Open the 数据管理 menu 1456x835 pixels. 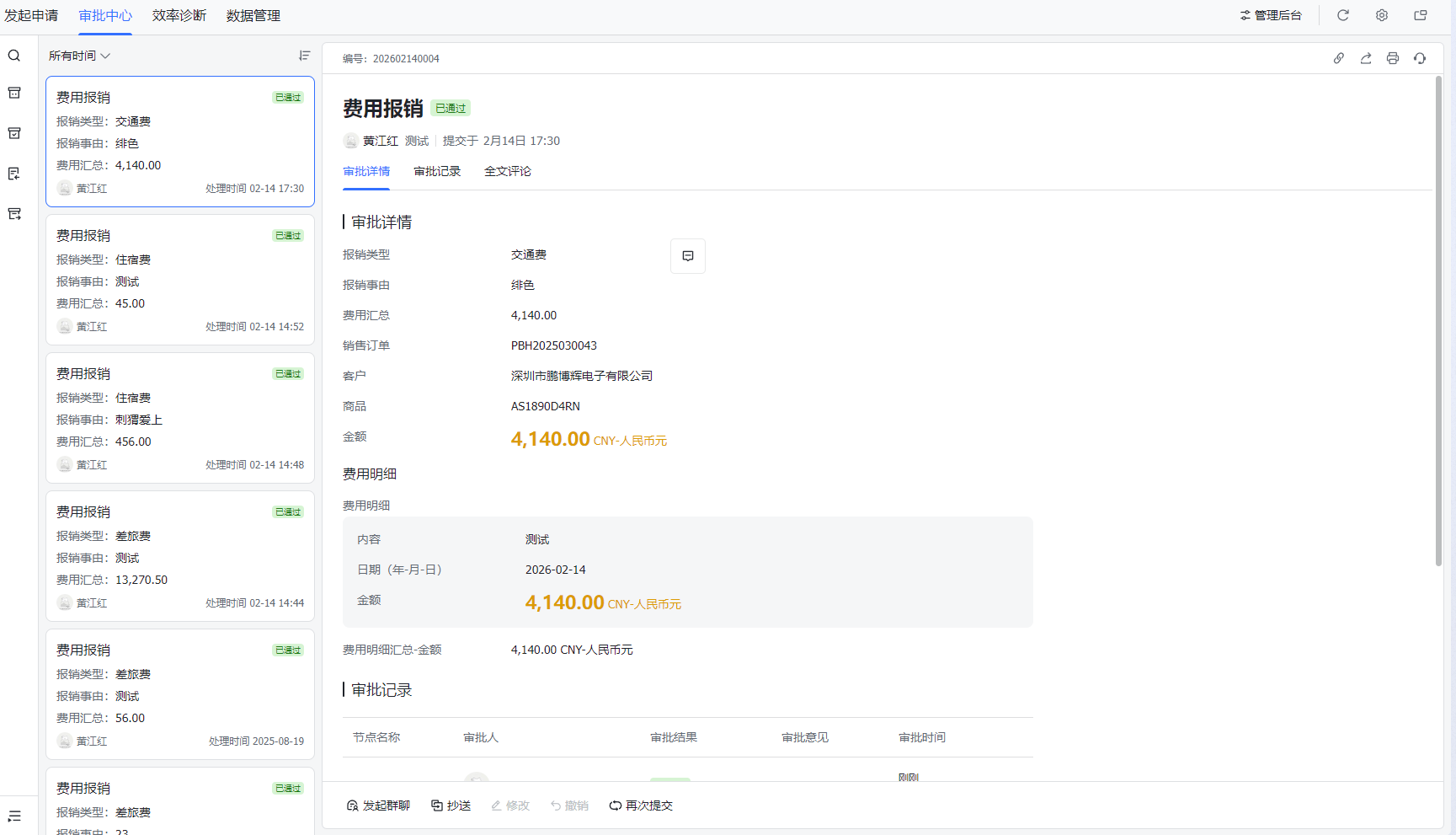tap(253, 16)
